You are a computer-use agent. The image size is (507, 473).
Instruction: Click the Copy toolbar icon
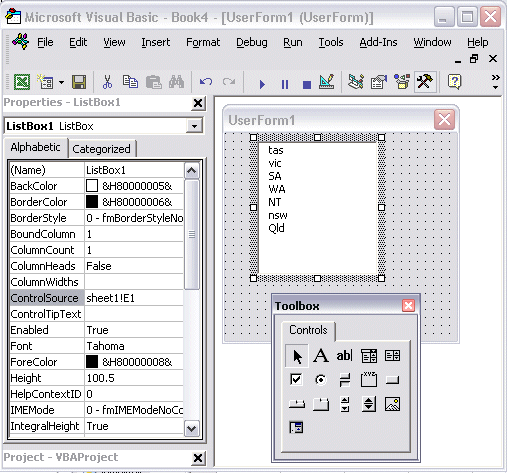tap(130, 82)
